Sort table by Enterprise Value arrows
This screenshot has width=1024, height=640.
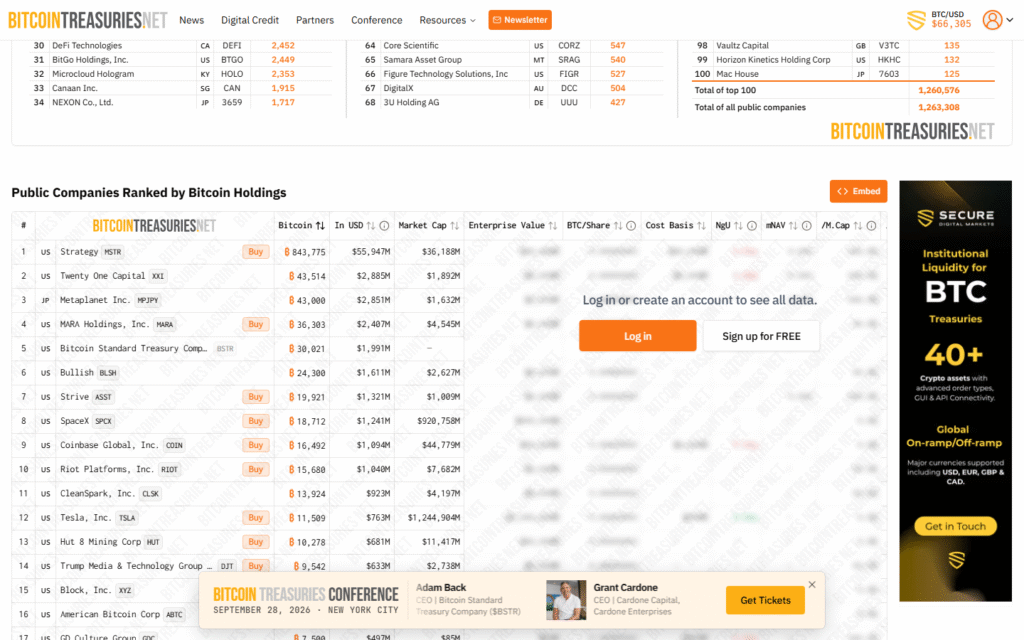click(x=552, y=225)
